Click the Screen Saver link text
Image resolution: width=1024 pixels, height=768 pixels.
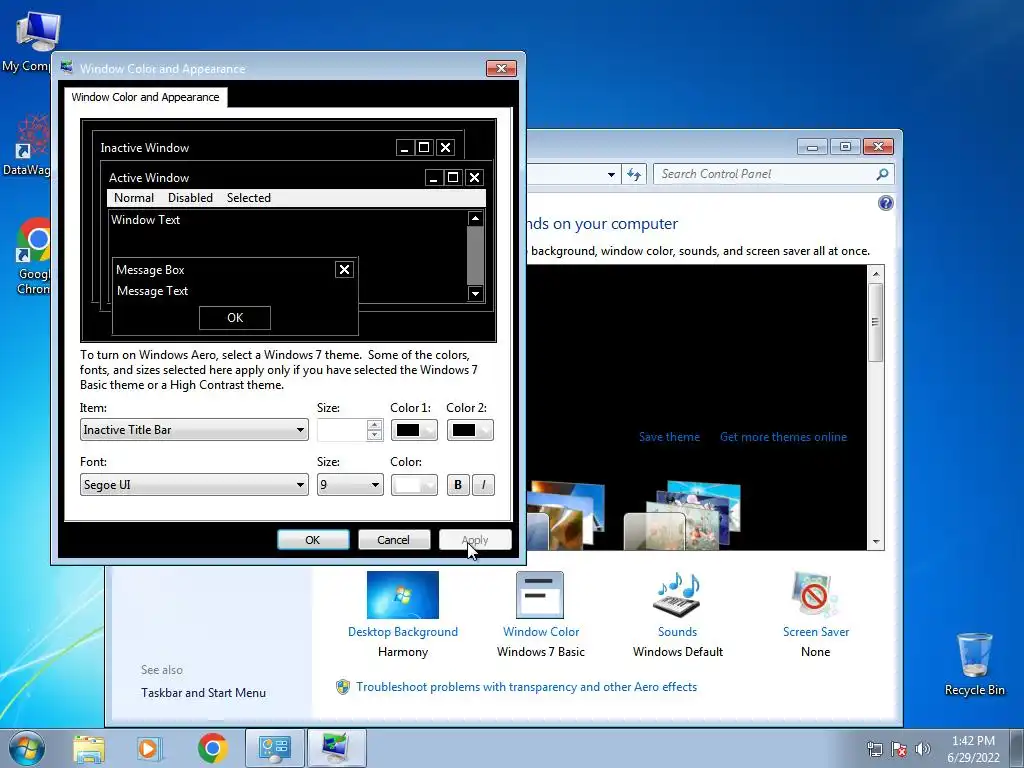click(x=816, y=632)
